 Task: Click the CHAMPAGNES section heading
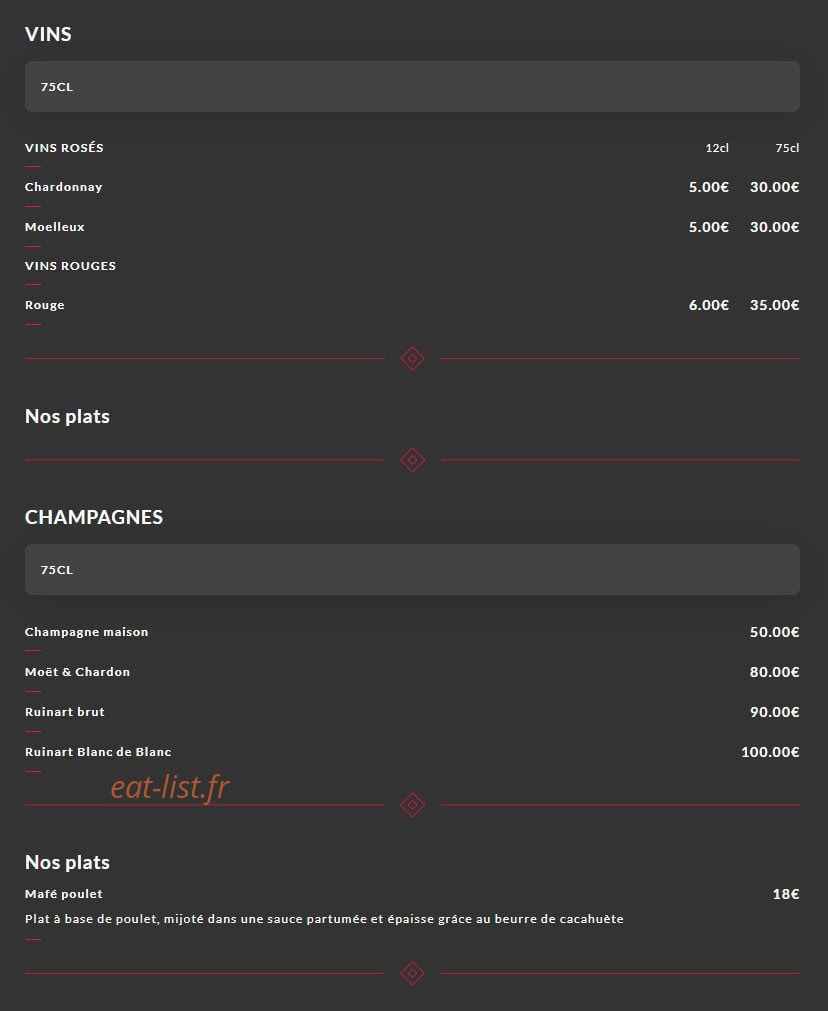pyautogui.click(x=94, y=517)
